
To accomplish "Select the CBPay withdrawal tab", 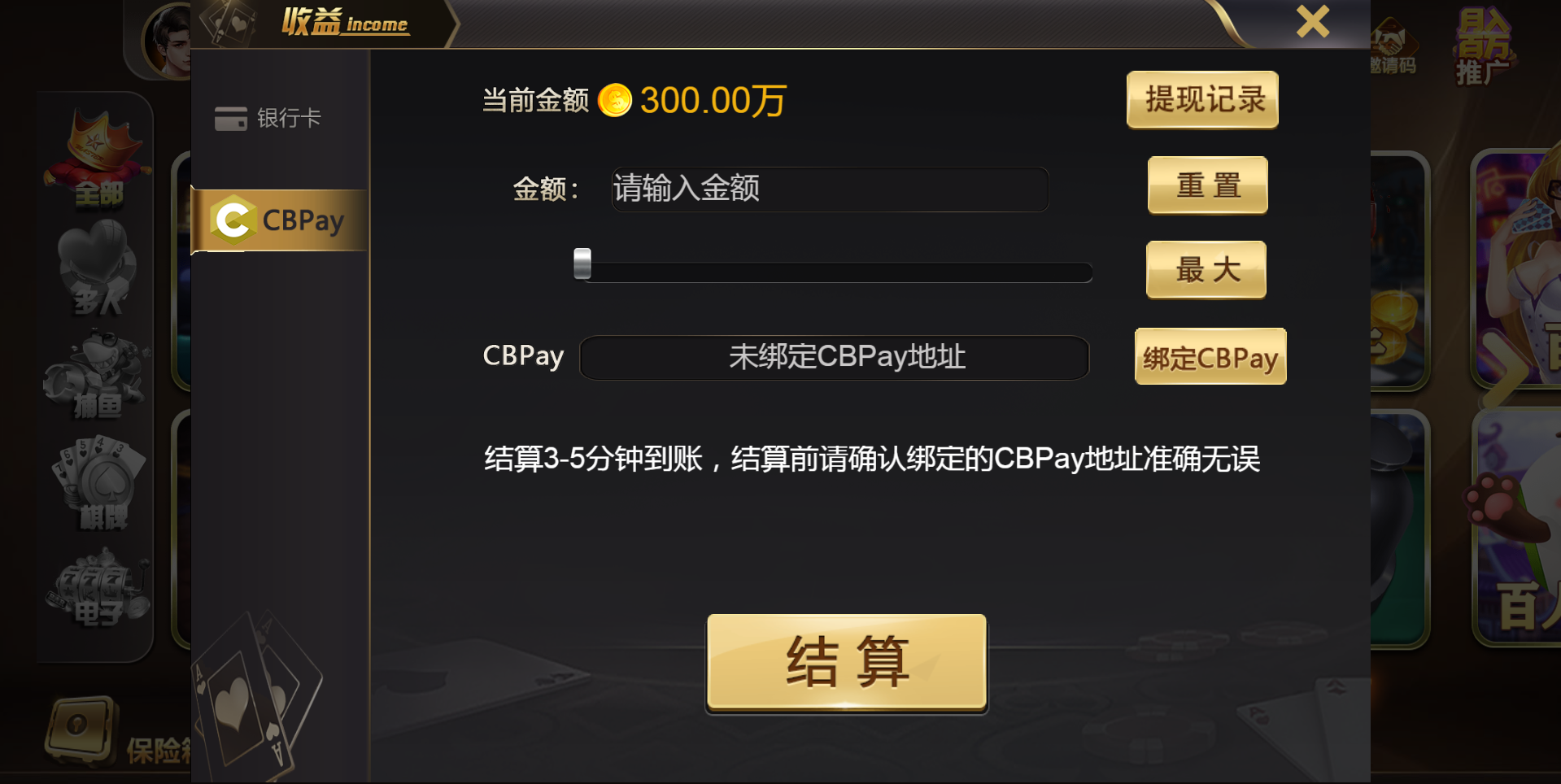I will click(x=279, y=220).
